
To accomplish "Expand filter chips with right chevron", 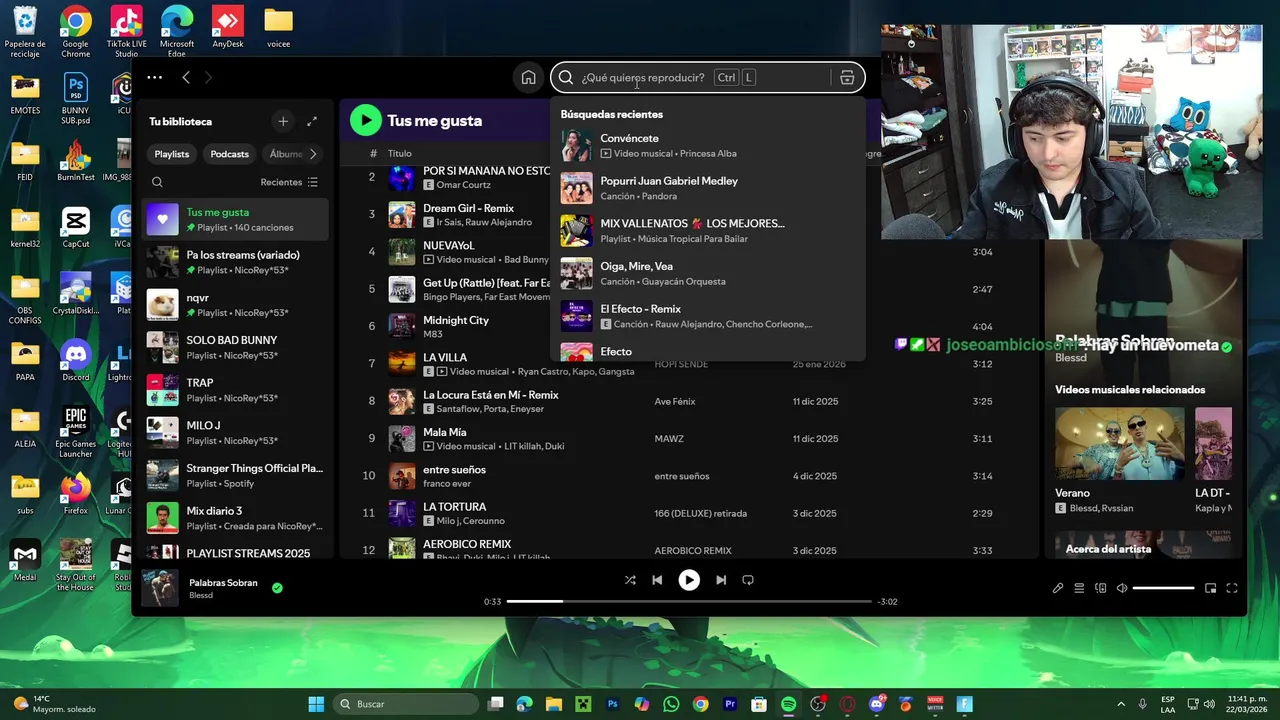I will [313, 154].
